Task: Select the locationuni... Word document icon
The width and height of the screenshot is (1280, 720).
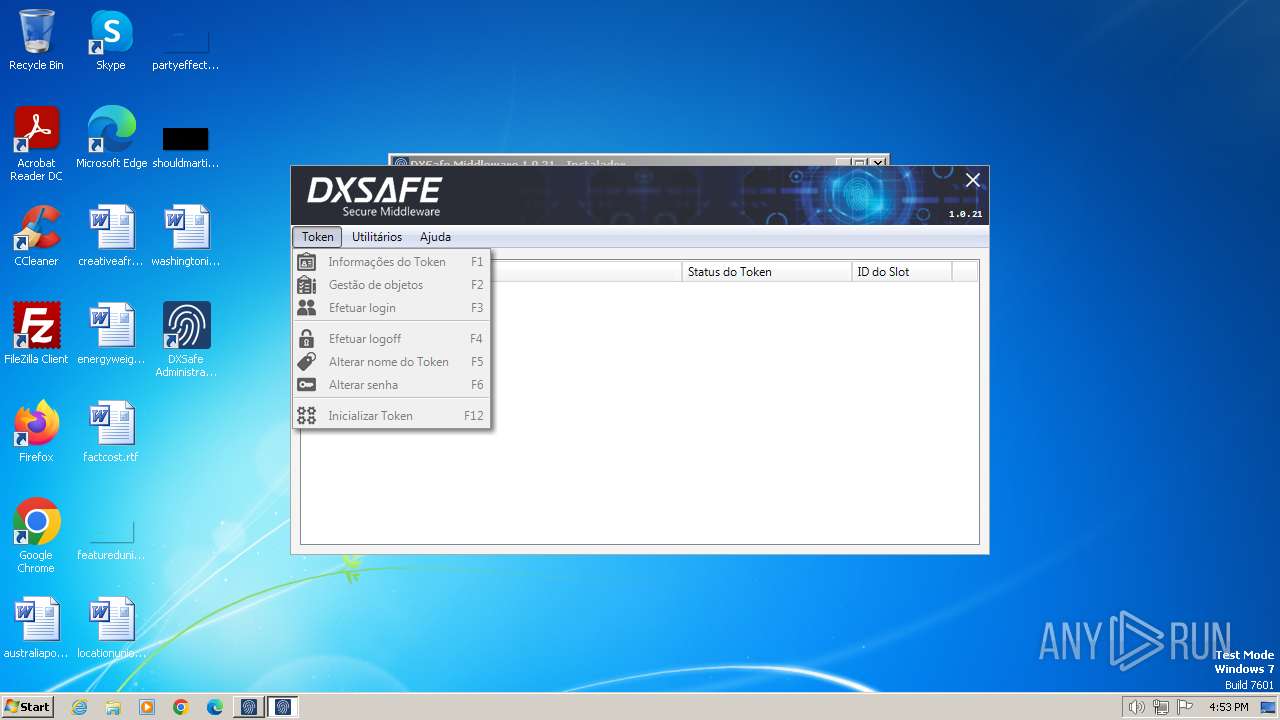Action: tap(111, 628)
